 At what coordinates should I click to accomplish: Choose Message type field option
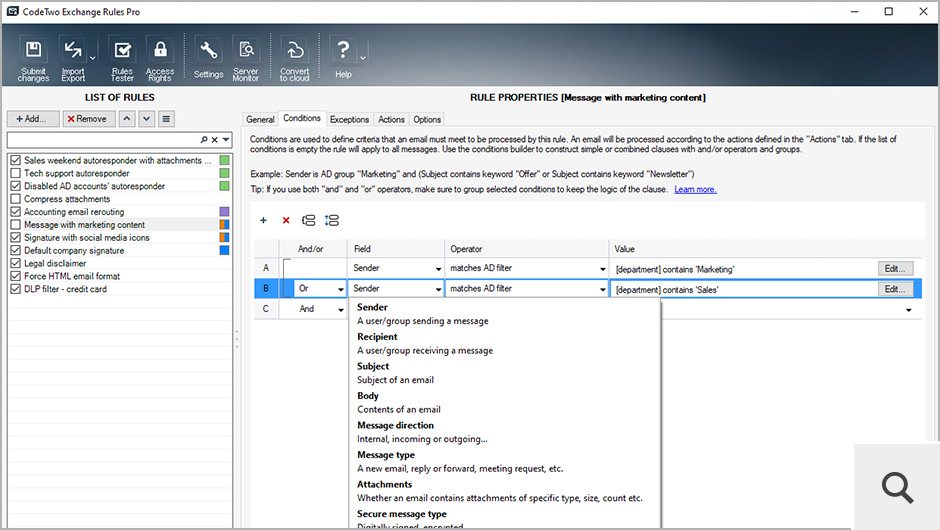505,462
